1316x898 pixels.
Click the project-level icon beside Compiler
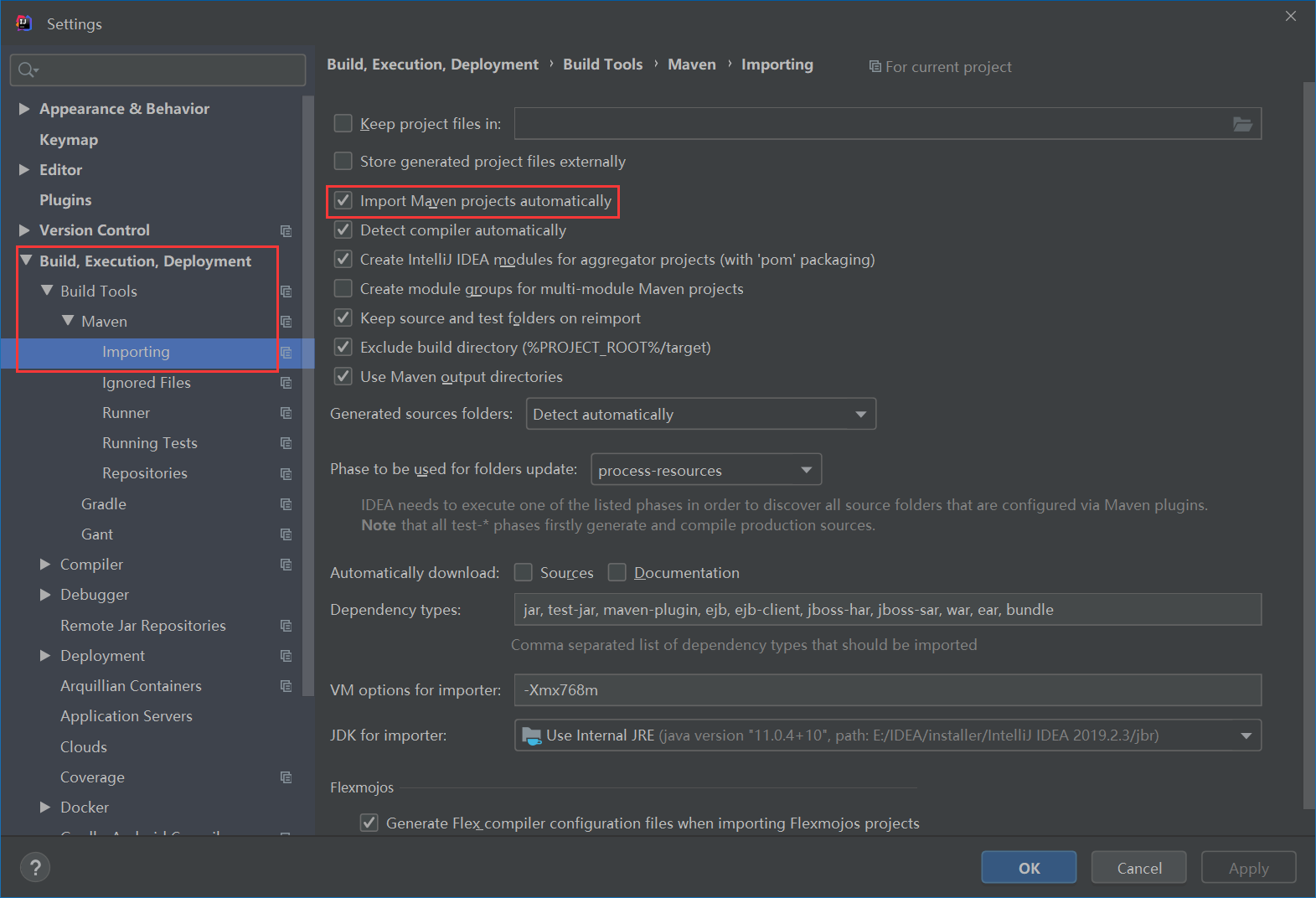286,565
